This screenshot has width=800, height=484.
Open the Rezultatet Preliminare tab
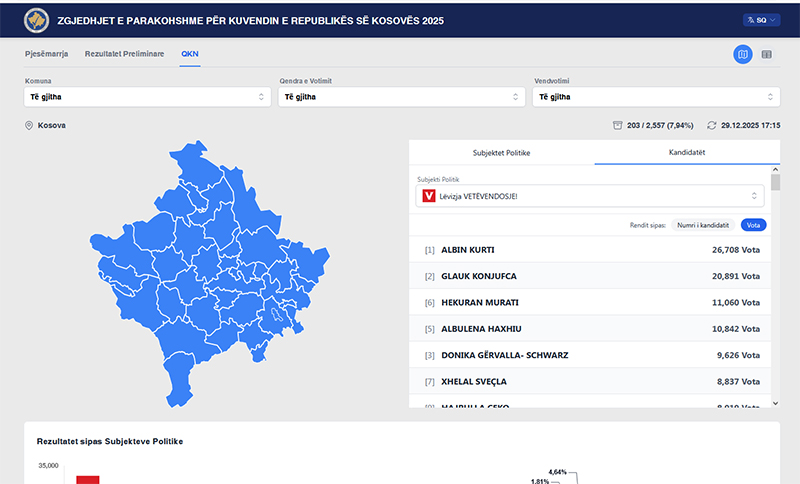click(124, 53)
